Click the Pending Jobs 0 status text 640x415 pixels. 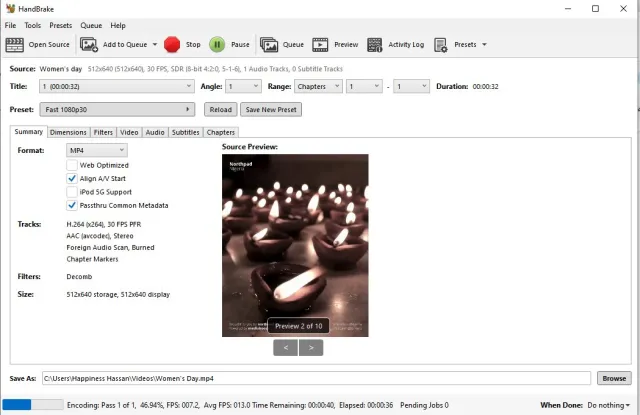click(424, 405)
